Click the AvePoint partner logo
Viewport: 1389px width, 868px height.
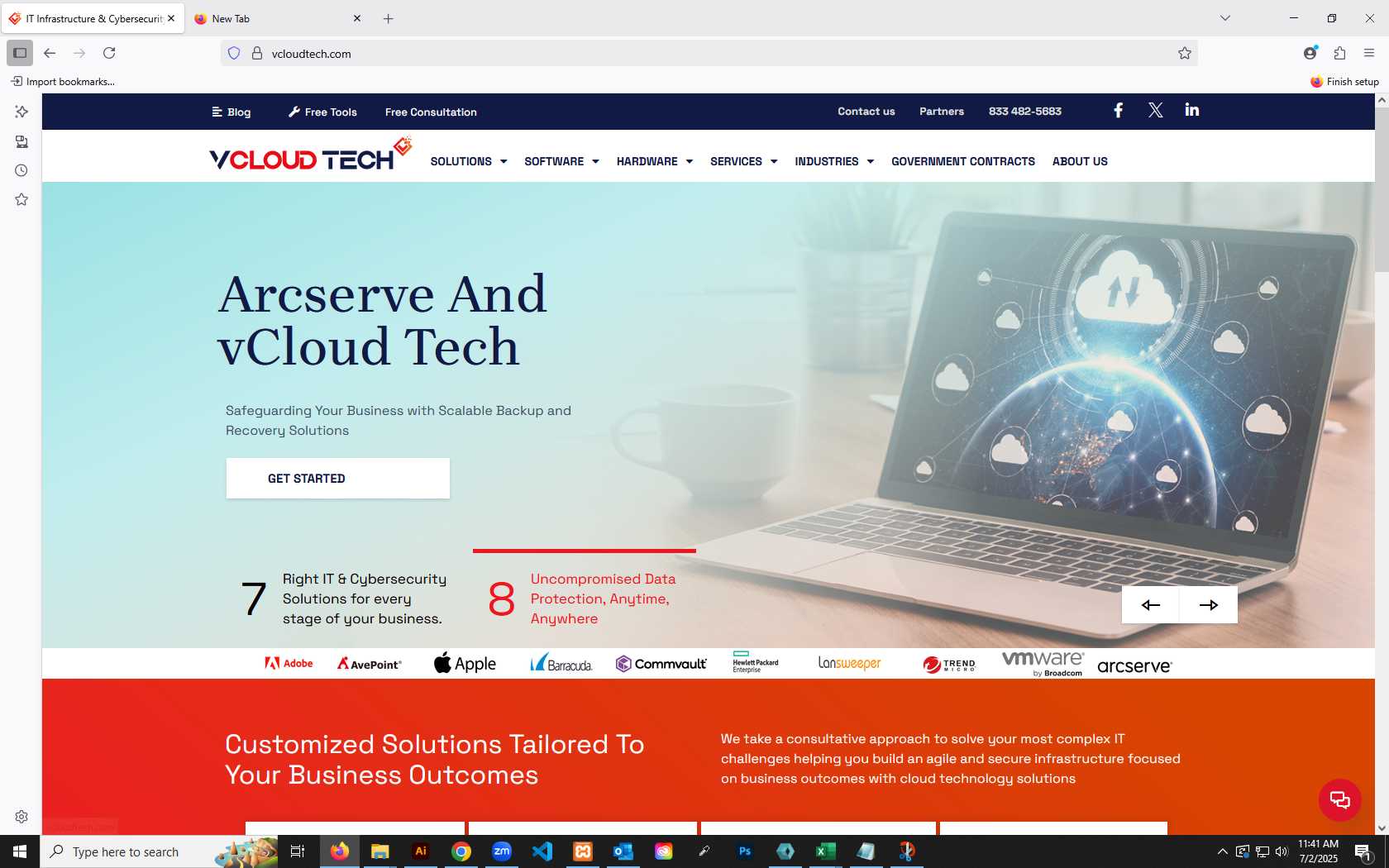coord(369,664)
